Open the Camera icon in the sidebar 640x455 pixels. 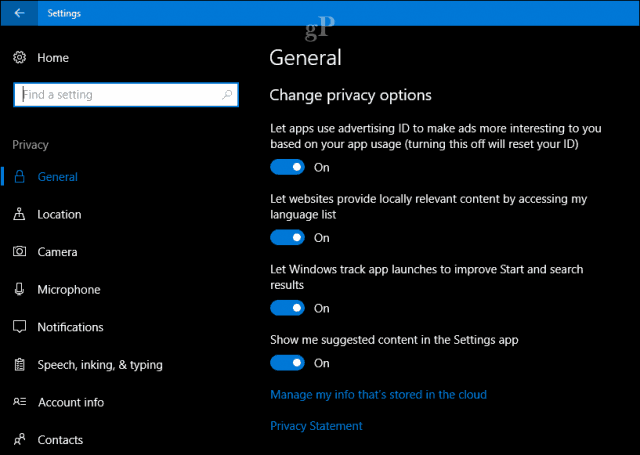(x=19, y=251)
